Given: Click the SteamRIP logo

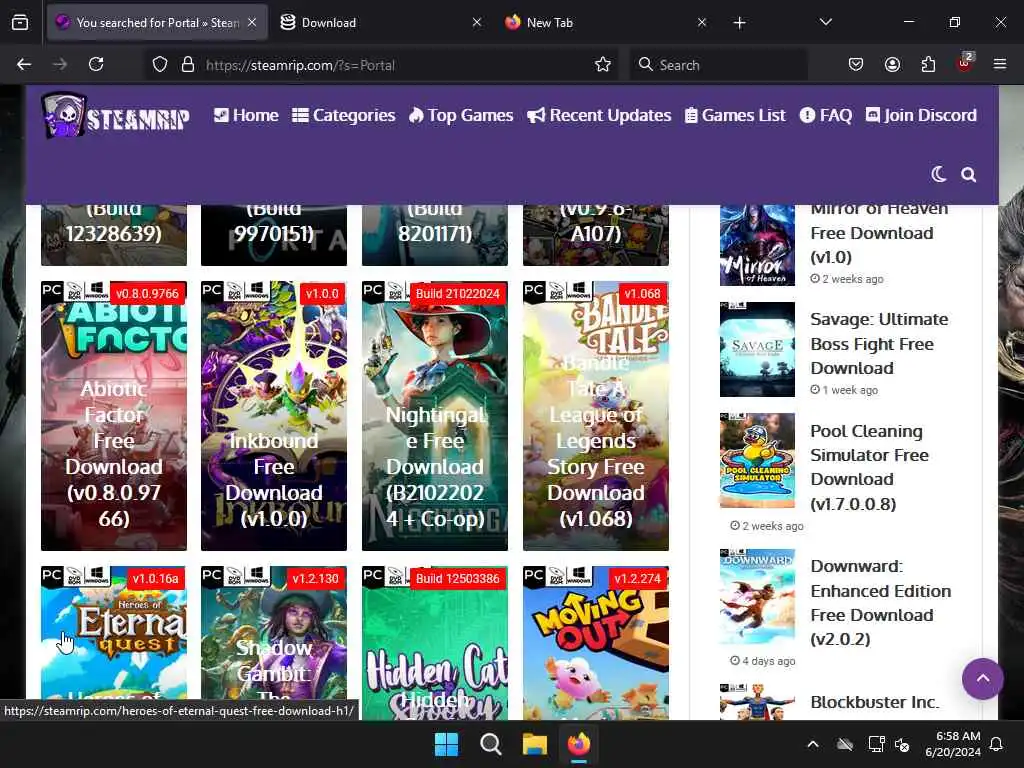Looking at the screenshot, I should 115,116.
